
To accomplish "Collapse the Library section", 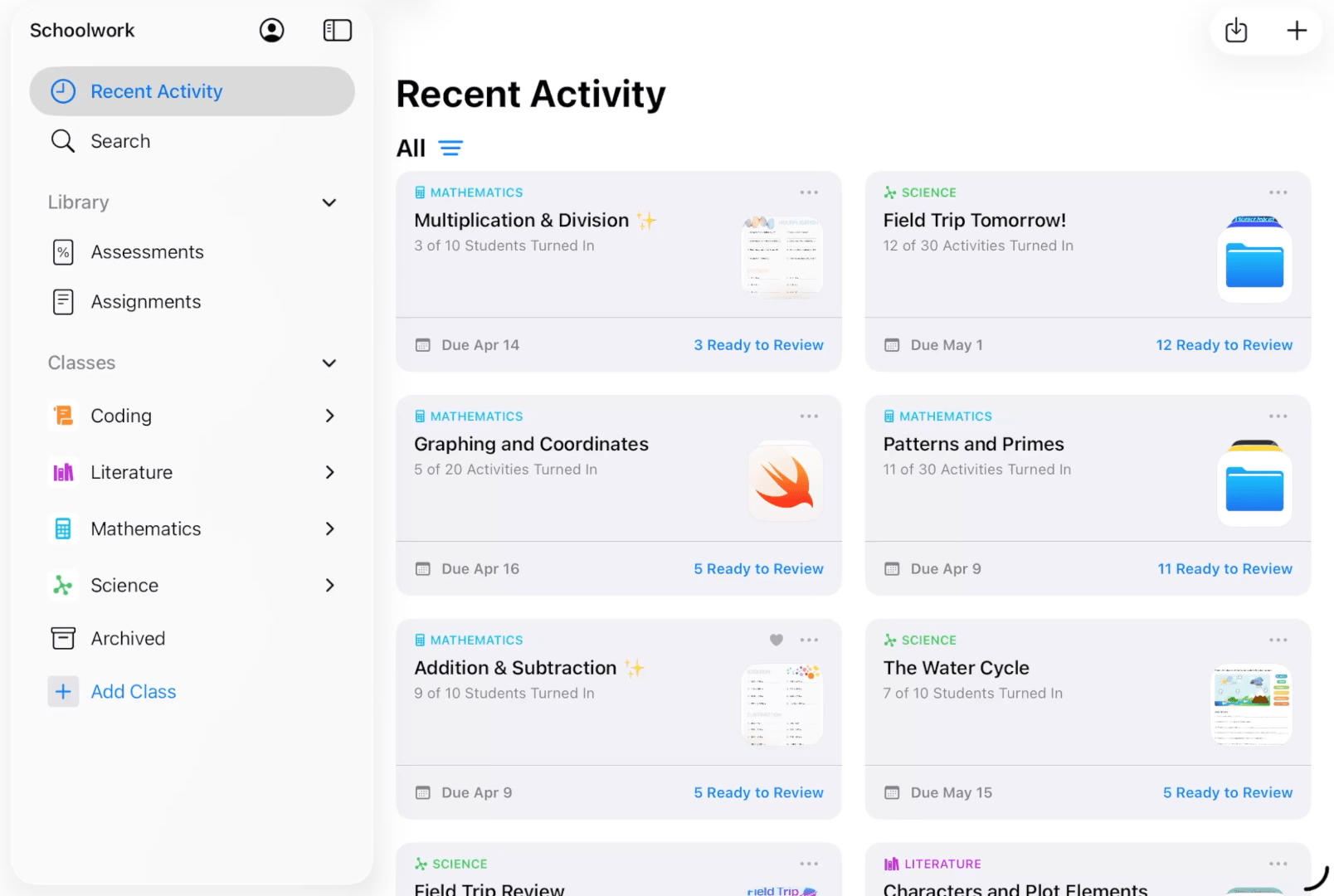I will click(329, 202).
